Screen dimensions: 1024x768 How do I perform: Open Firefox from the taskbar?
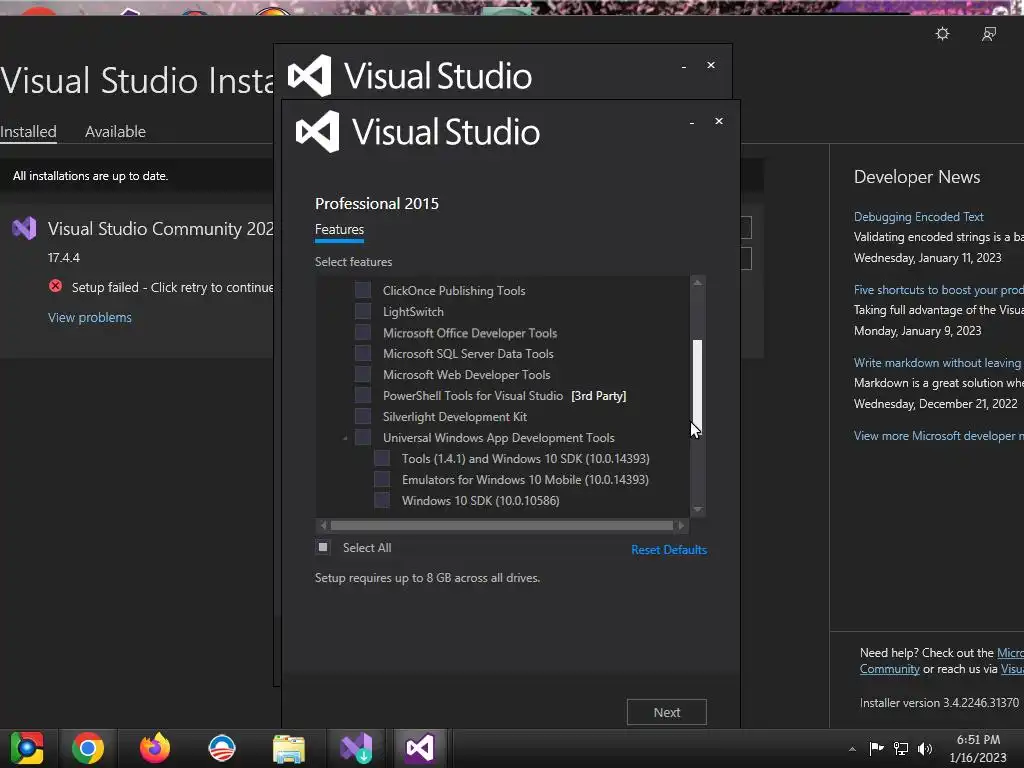click(155, 748)
